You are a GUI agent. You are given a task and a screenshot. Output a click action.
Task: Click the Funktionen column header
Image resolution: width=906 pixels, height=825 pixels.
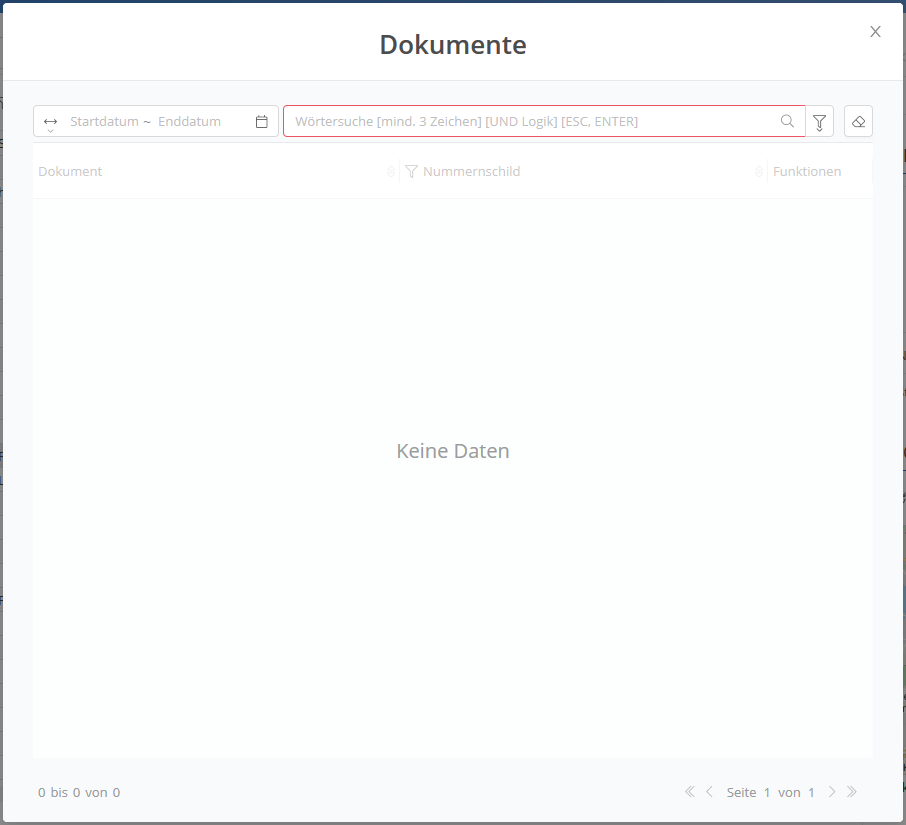(807, 171)
